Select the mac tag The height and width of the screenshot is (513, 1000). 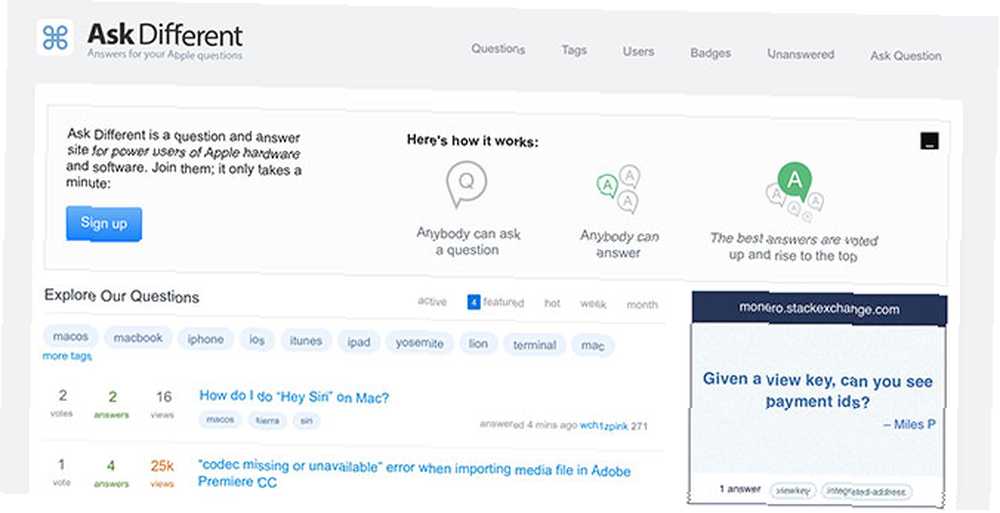(x=592, y=346)
